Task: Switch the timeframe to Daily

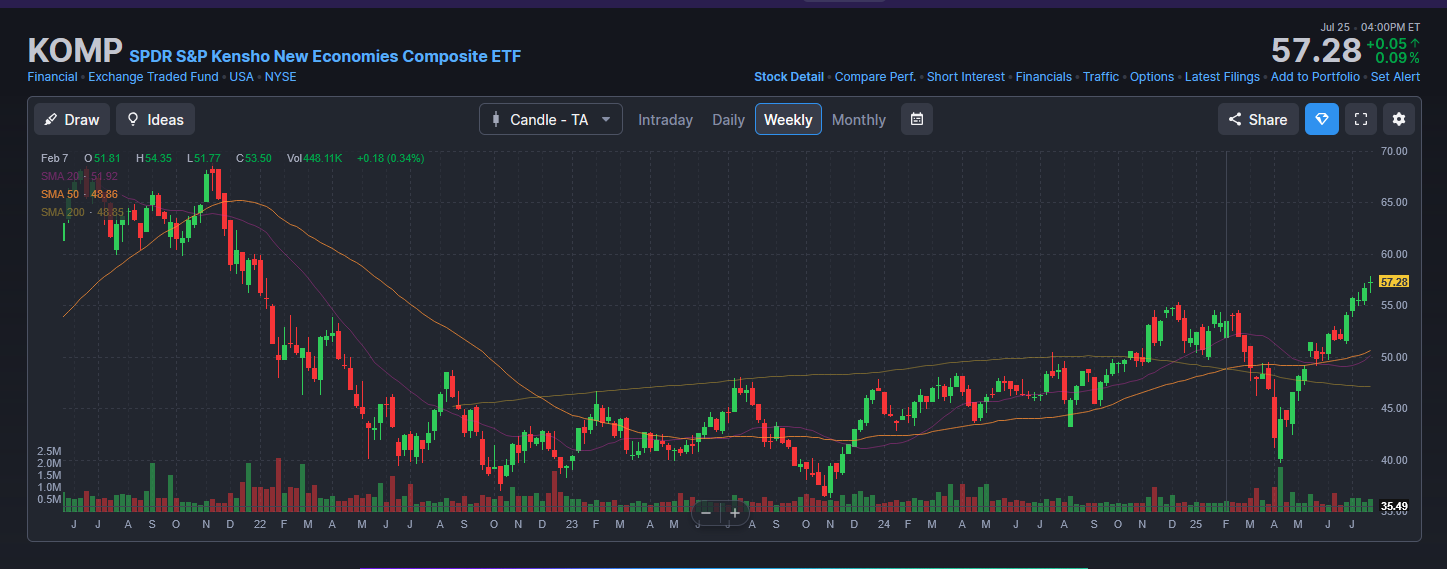Action: tap(728, 120)
